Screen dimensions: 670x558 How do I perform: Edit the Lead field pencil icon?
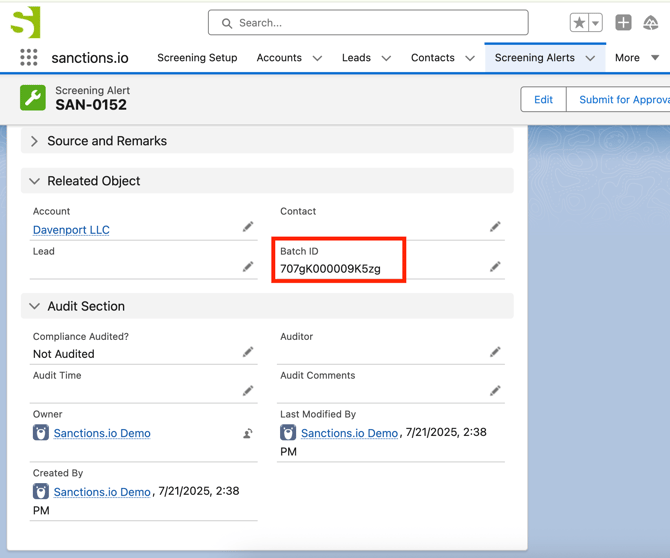(248, 267)
